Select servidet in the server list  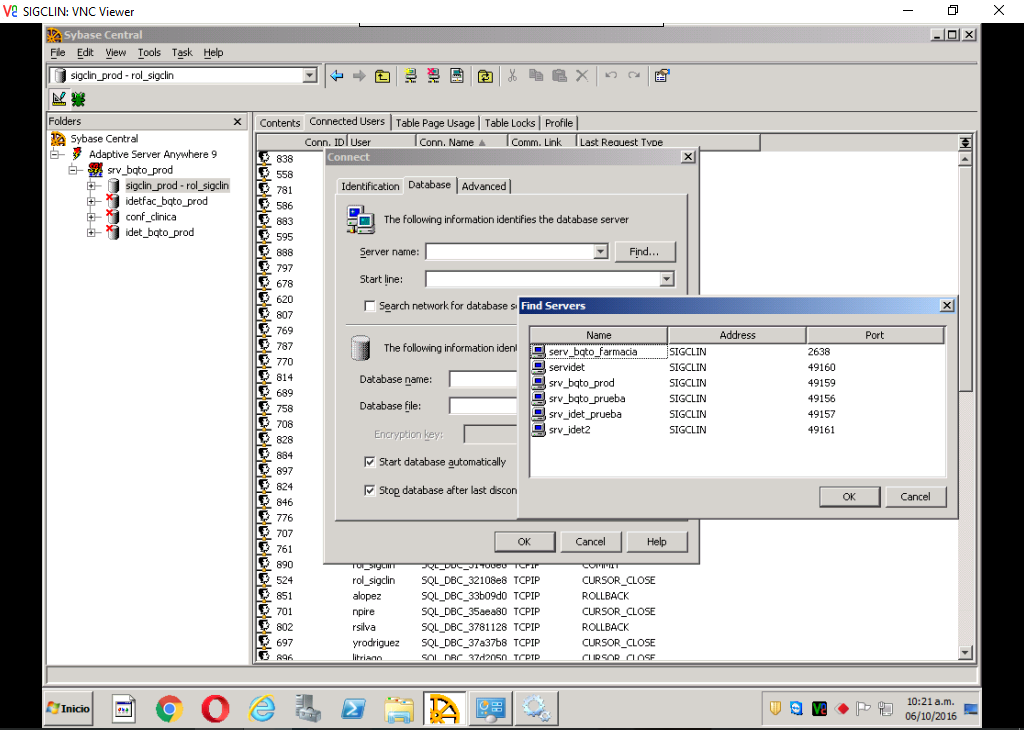pos(566,367)
